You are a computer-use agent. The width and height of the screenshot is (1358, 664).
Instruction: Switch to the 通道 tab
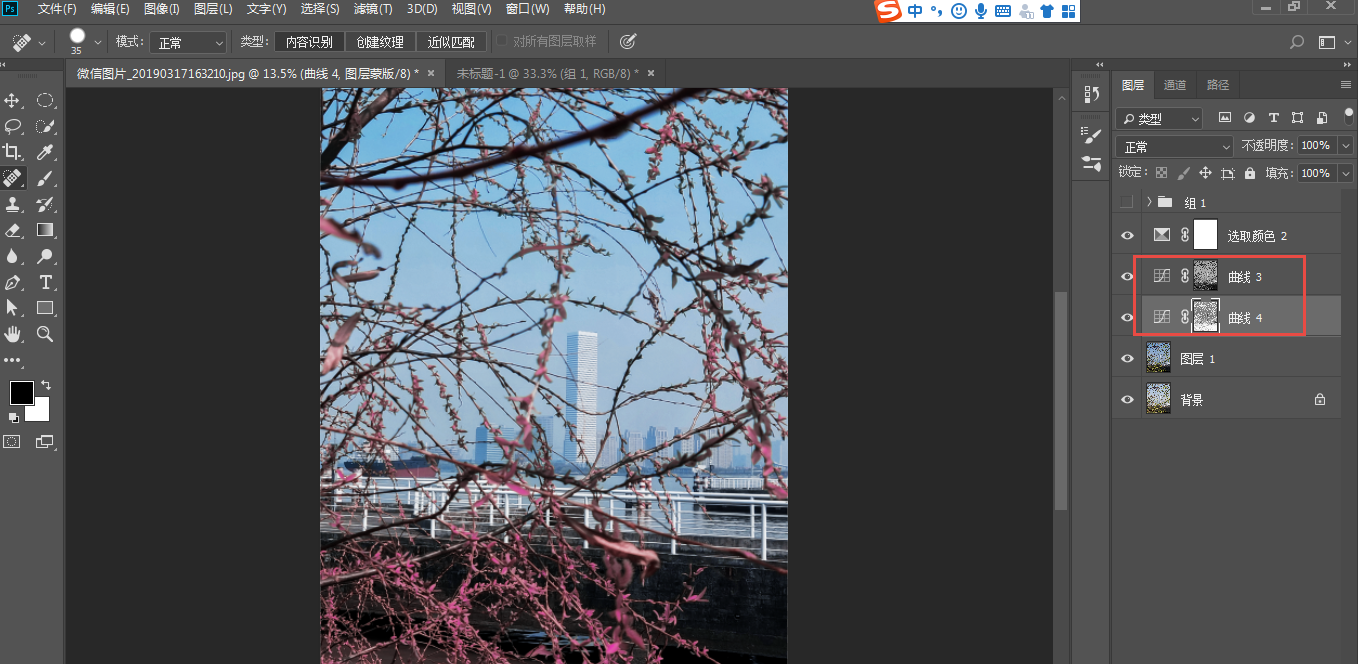point(1175,85)
